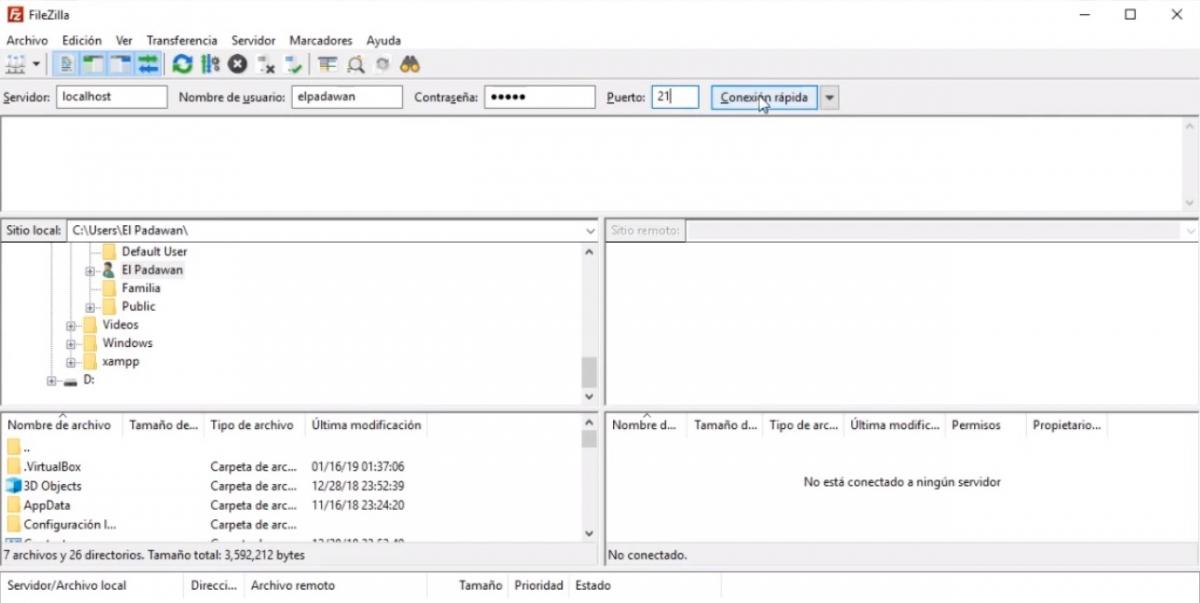Image resolution: width=1200 pixels, height=603 pixels.
Task: Open Edición menu
Action: click(x=82, y=40)
